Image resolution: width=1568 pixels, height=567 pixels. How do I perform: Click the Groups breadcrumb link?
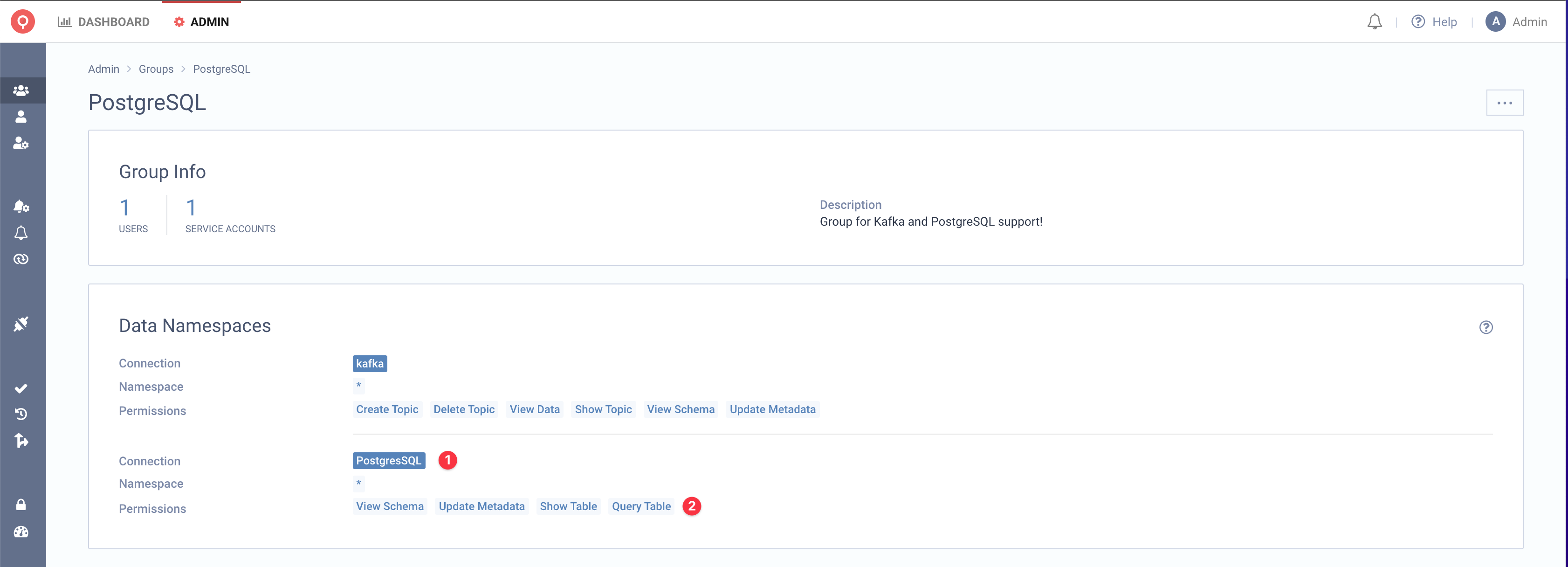(156, 68)
